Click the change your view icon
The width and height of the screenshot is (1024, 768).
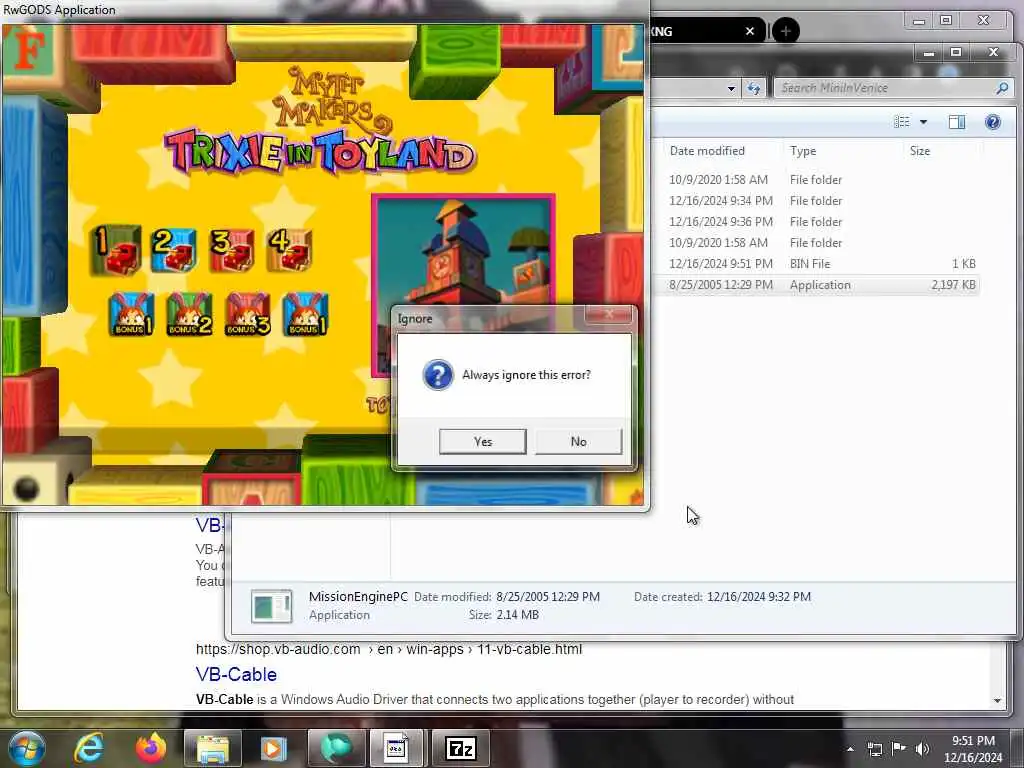point(902,122)
